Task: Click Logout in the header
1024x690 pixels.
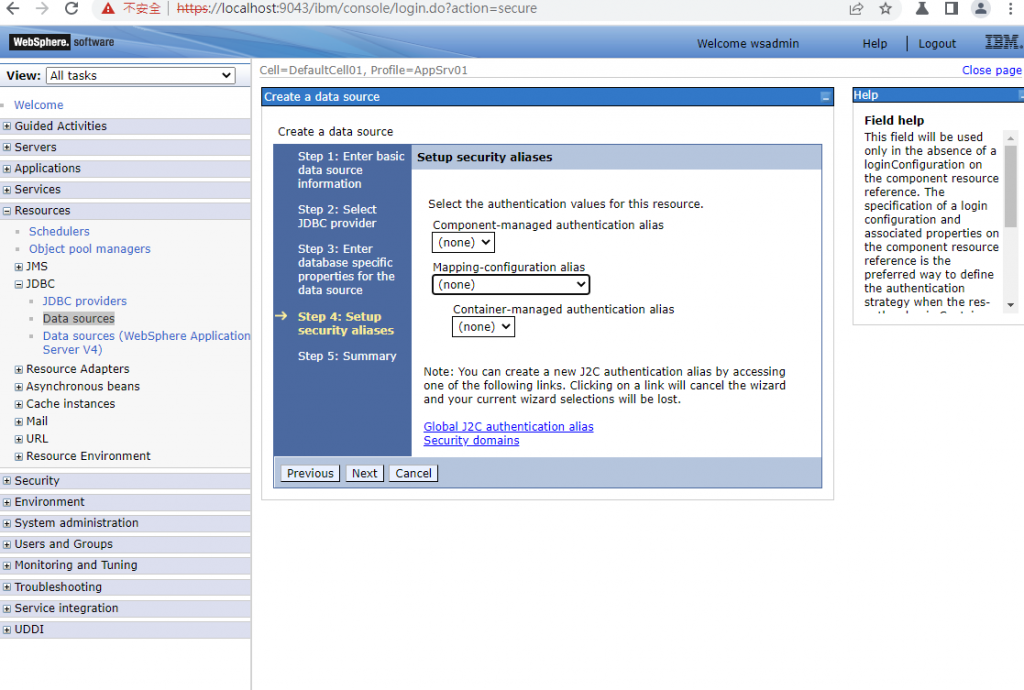Action: (937, 44)
